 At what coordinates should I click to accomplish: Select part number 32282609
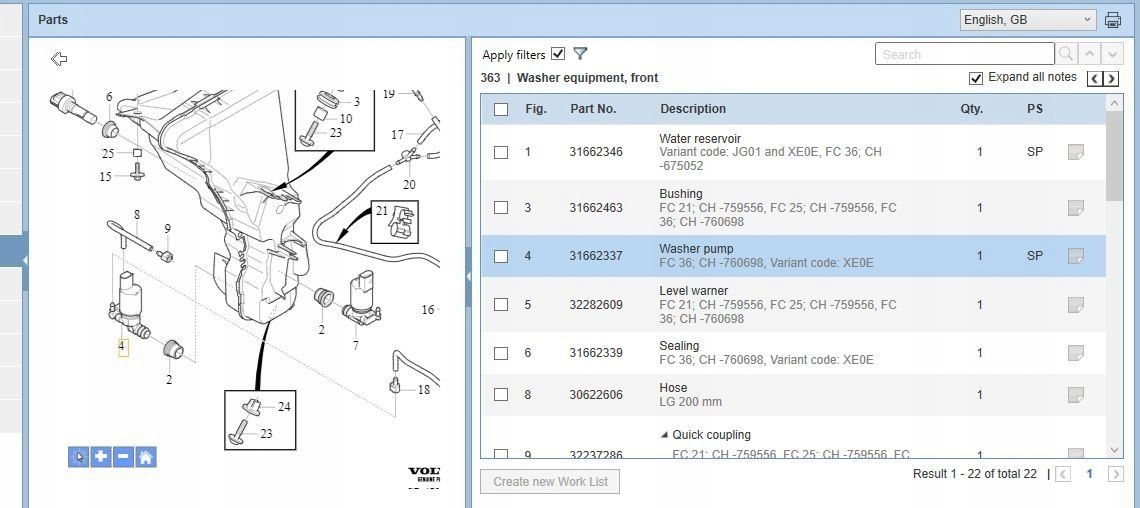click(x=595, y=305)
